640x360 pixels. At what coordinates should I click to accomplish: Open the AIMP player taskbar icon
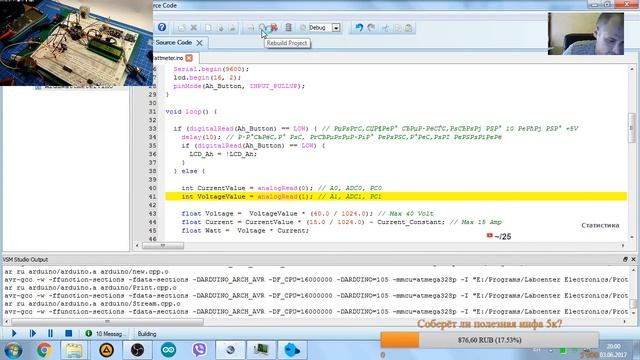point(107,350)
